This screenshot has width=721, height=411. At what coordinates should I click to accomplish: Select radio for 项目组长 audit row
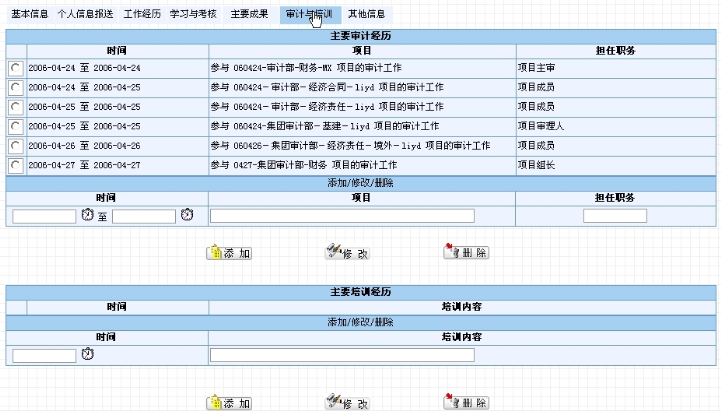coord(15,165)
